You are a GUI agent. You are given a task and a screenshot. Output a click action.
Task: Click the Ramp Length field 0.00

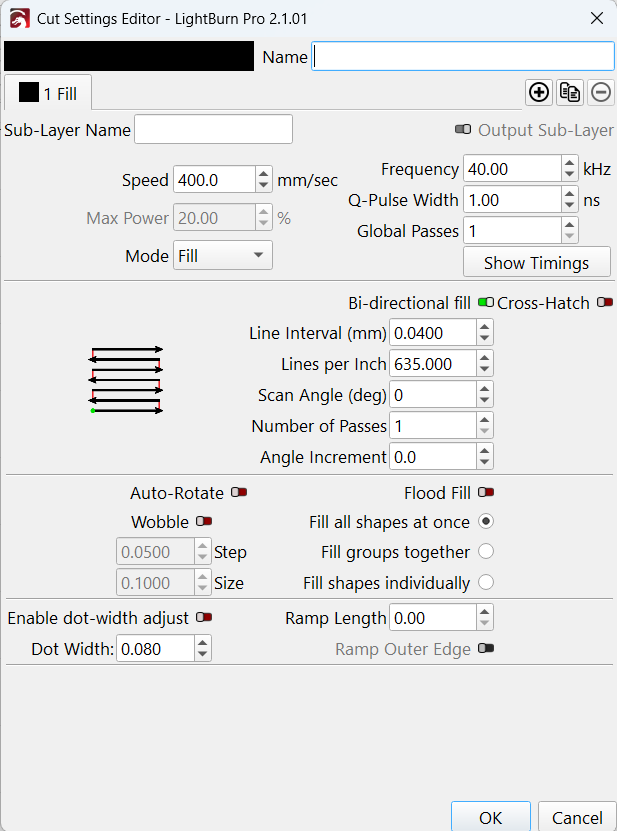click(433, 617)
